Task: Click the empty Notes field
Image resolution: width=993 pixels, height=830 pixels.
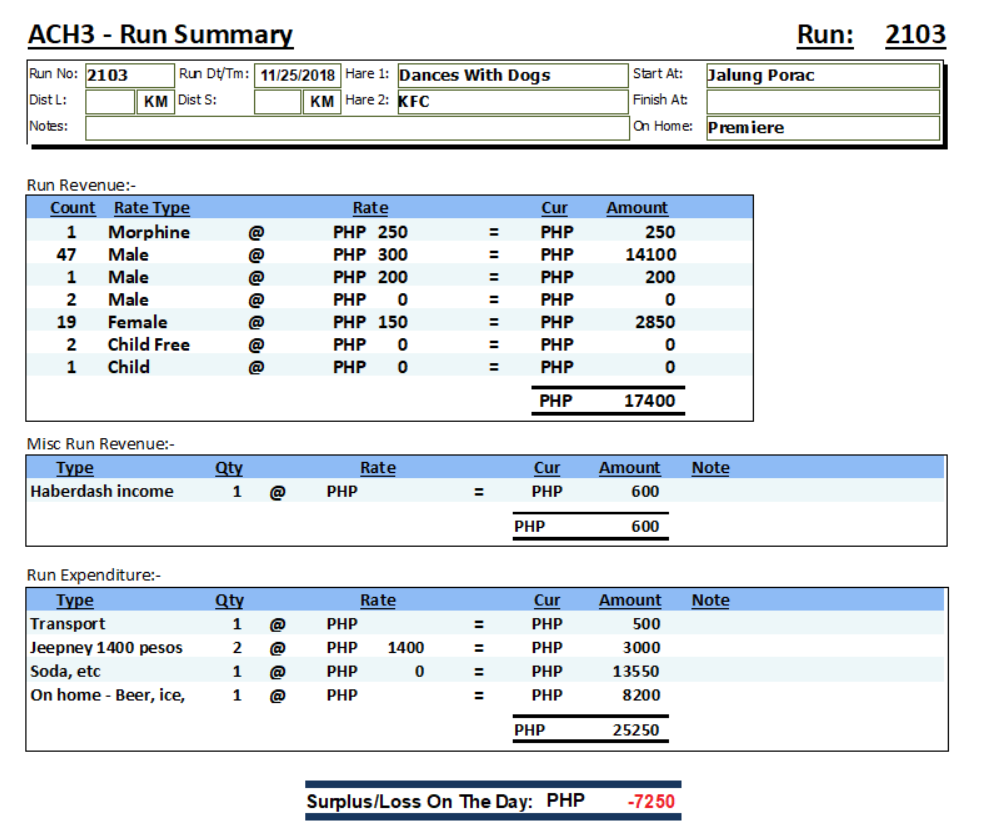Action: pos(355,128)
